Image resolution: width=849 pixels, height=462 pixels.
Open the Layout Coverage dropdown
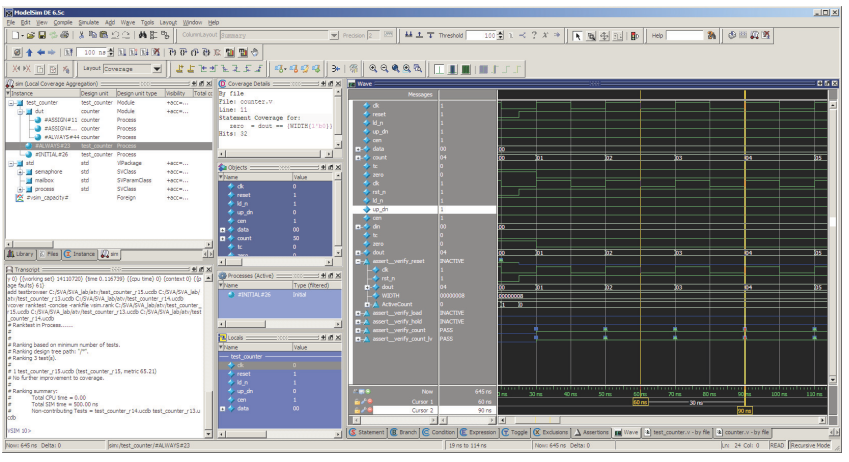click(157, 69)
